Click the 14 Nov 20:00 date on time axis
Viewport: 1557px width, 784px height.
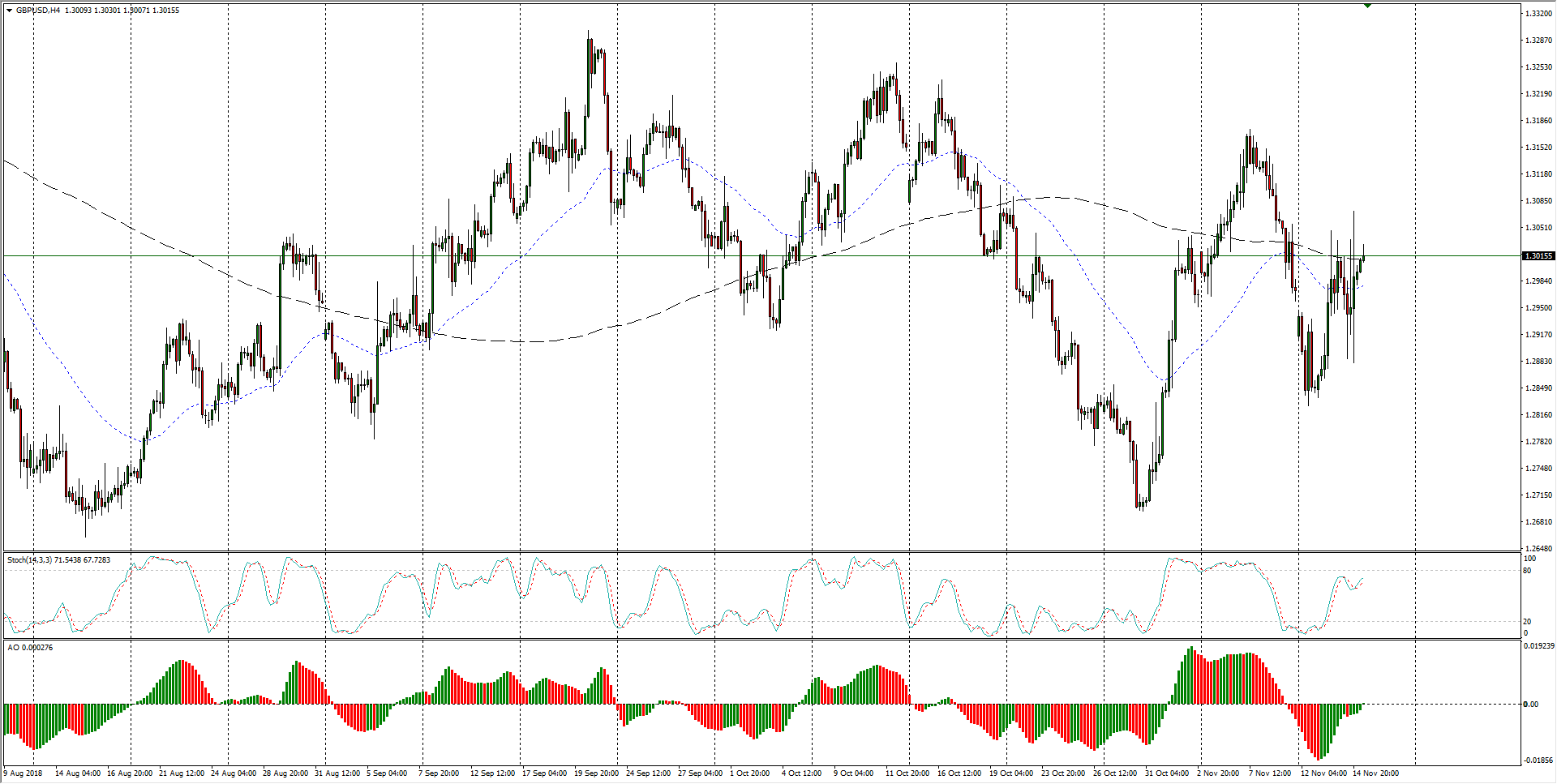pos(1375,773)
